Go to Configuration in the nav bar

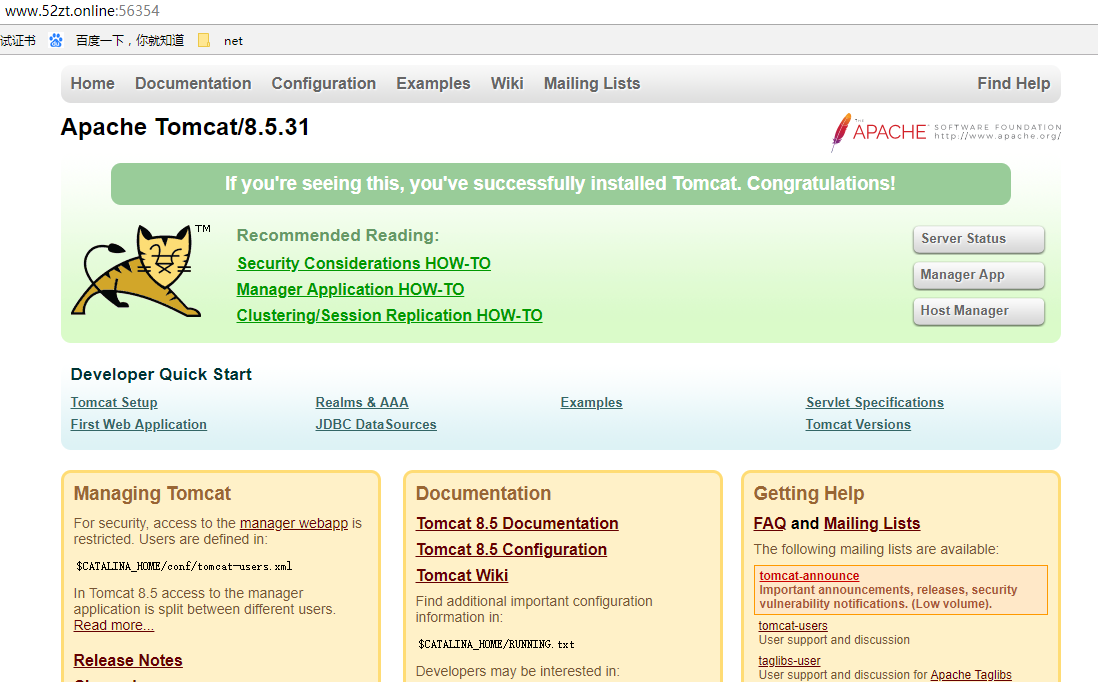(x=324, y=83)
